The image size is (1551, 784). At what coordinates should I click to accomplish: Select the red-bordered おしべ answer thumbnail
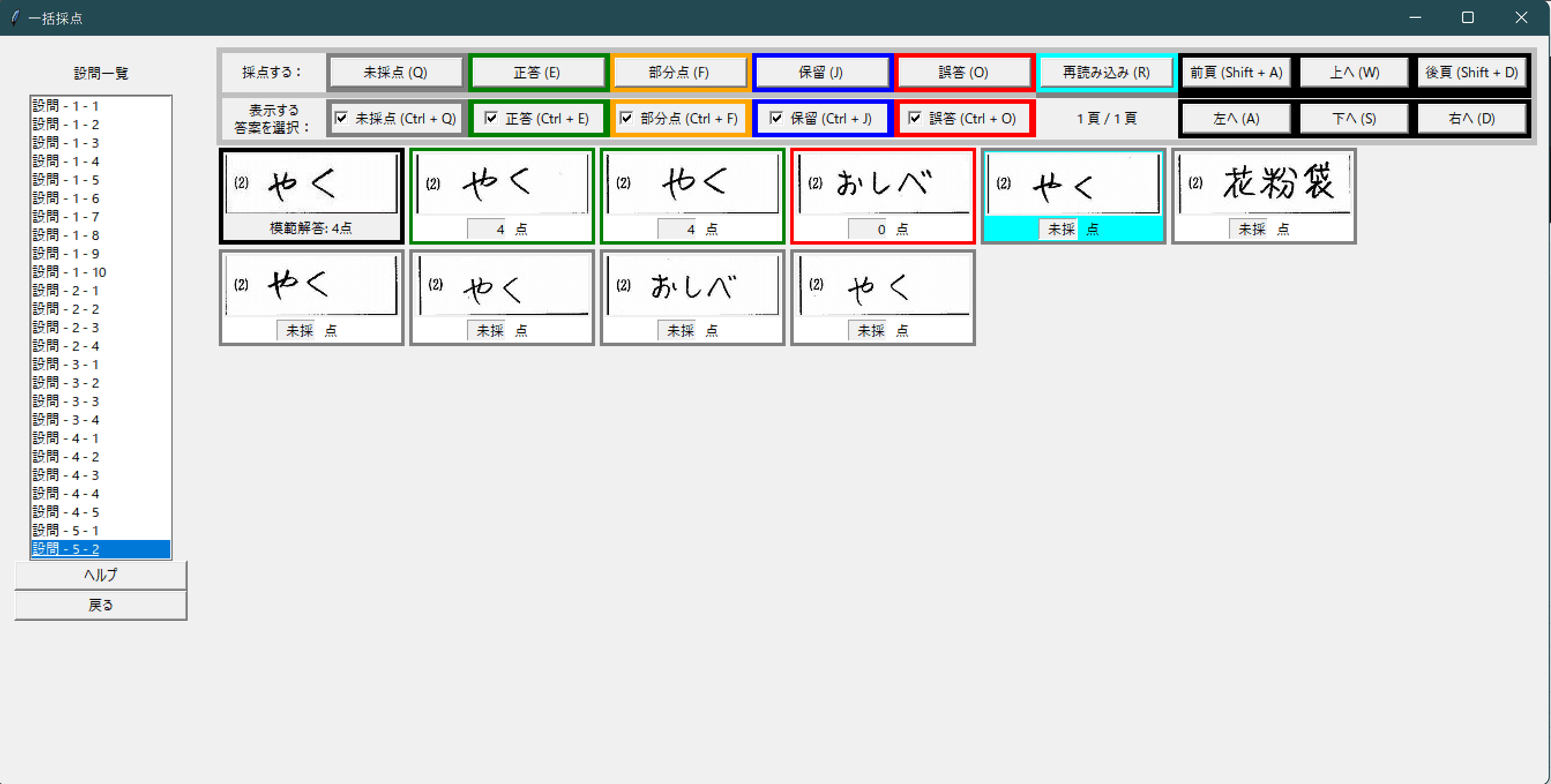click(x=882, y=183)
